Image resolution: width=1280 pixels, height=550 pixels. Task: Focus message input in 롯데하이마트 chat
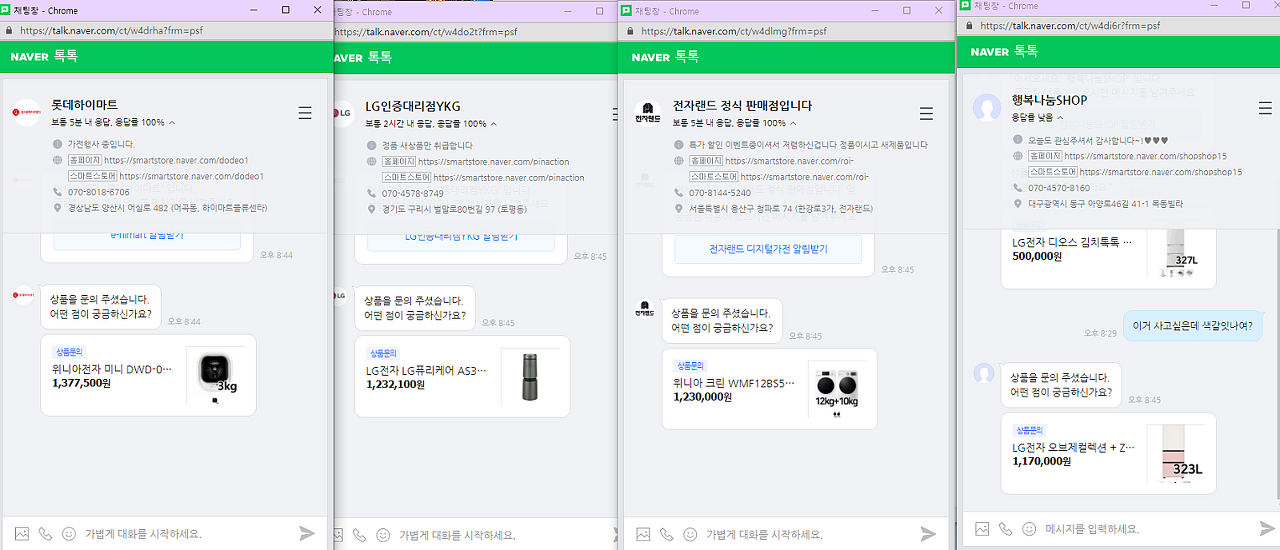click(186, 534)
